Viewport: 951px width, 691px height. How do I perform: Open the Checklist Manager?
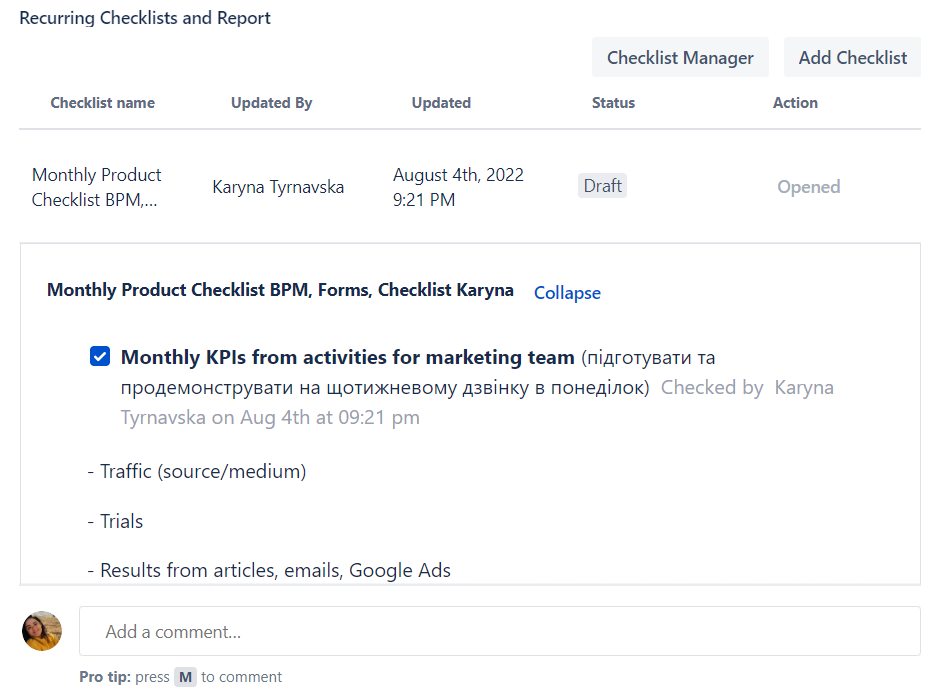[680, 58]
